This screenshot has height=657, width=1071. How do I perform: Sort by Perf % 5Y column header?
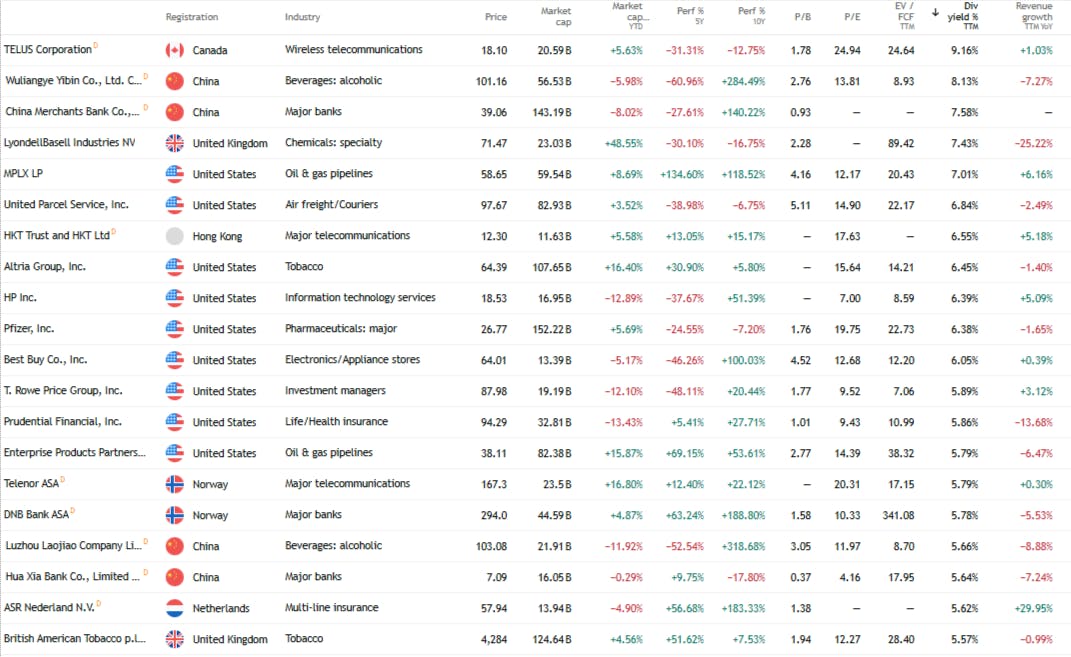coord(691,16)
